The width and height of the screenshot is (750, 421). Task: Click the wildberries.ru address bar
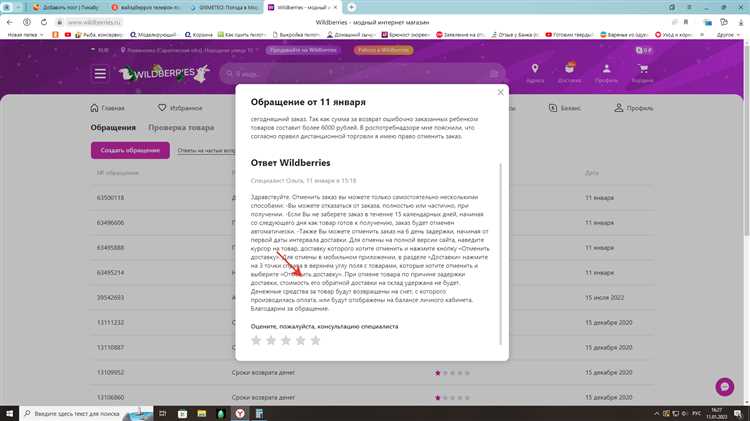94,22
